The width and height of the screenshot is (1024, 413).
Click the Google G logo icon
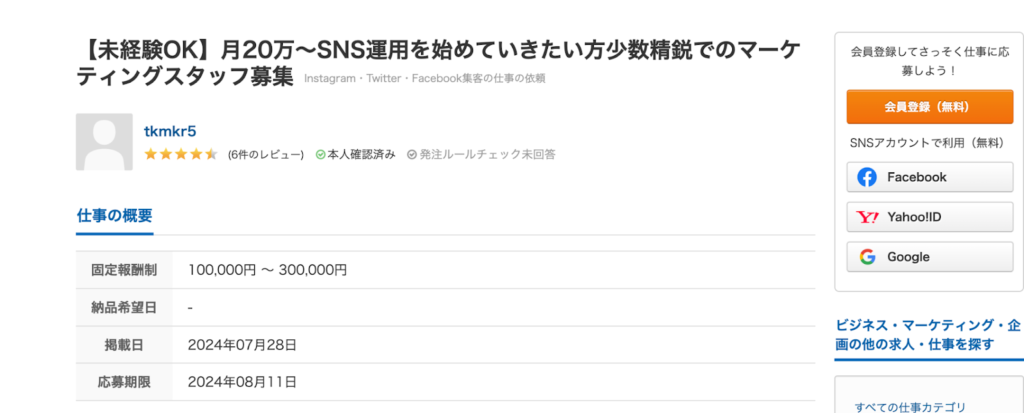pyautogui.click(x=867, y=257)
